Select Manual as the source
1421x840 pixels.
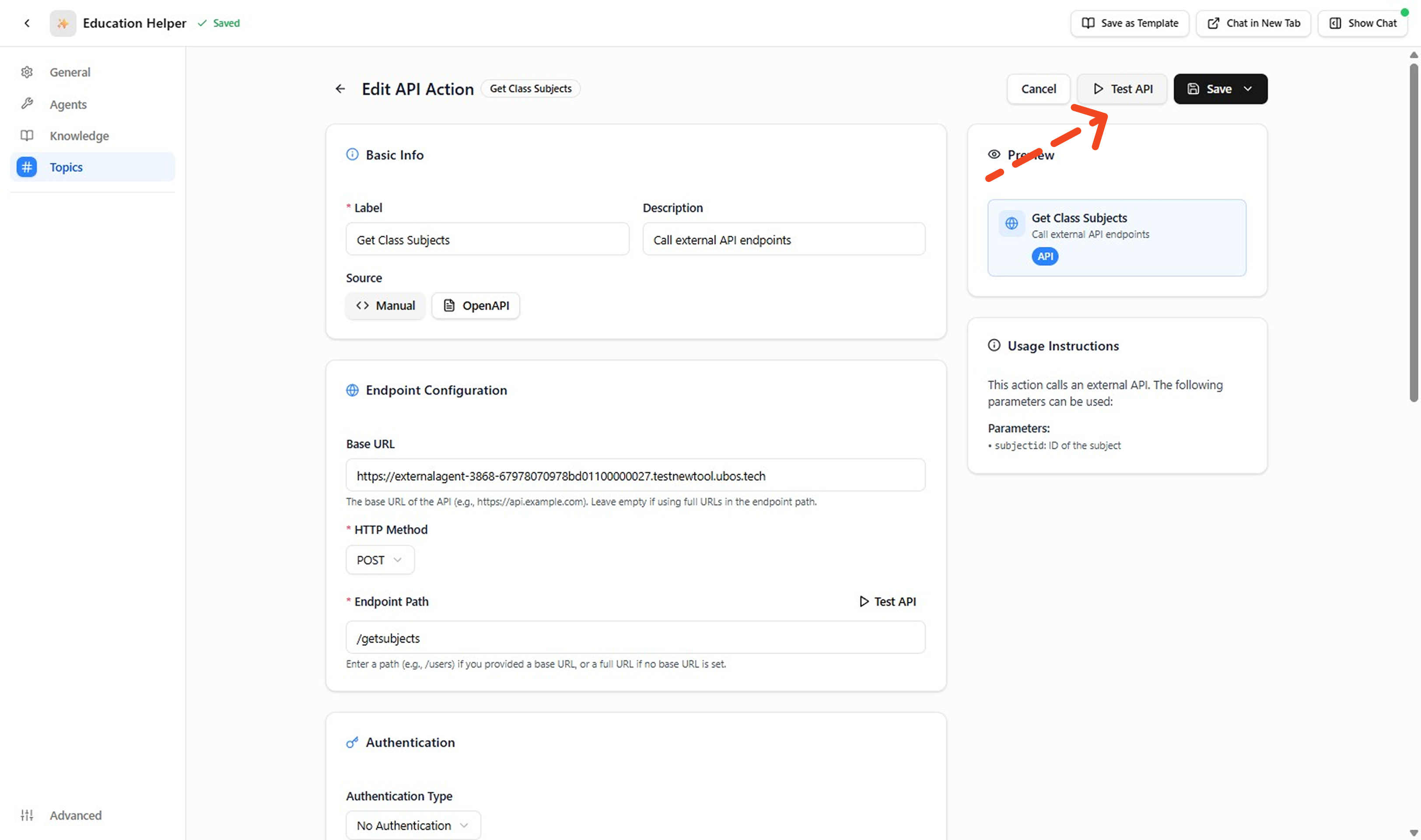385,306
